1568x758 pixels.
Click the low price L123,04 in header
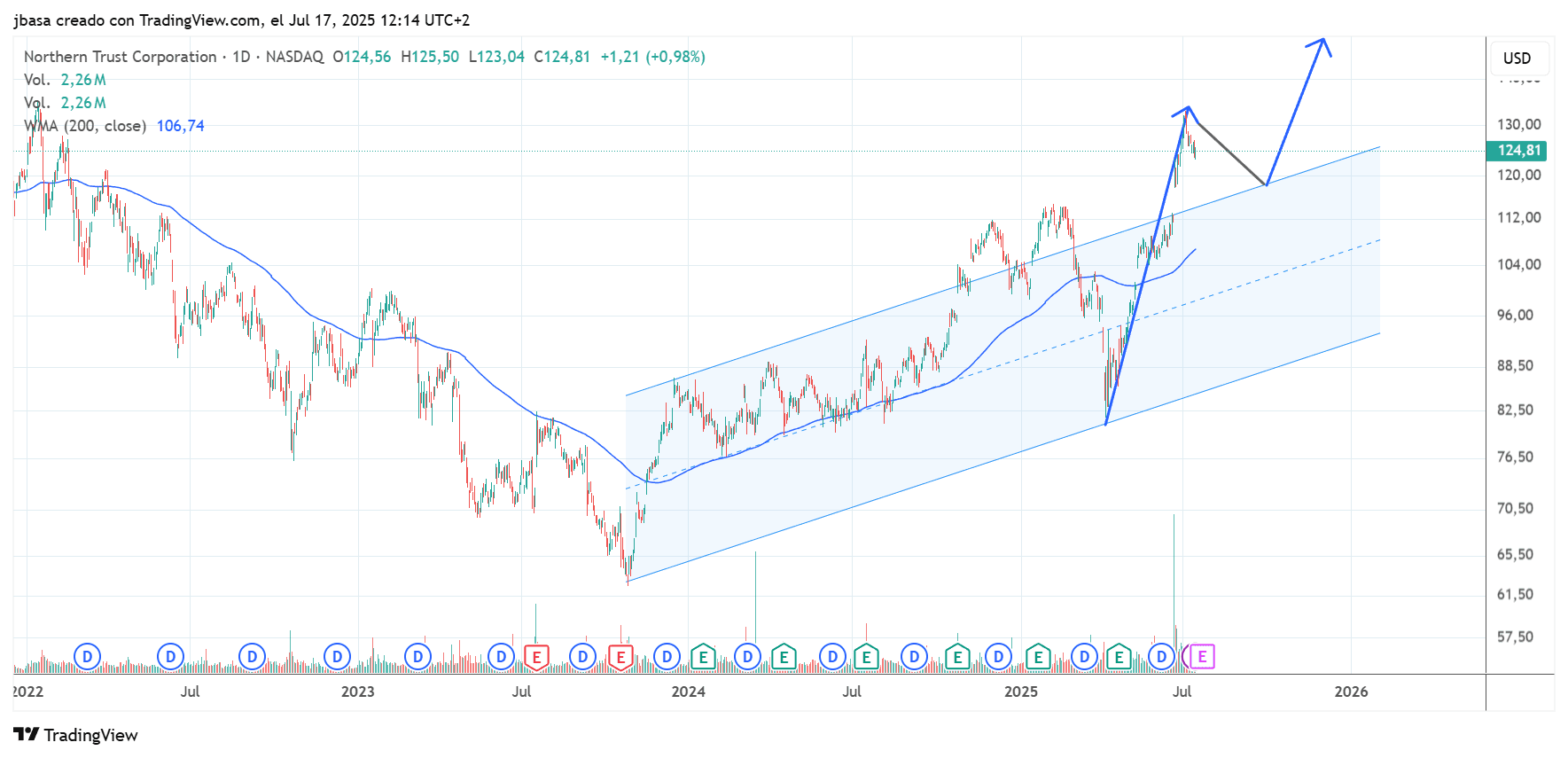click(496, 57)
